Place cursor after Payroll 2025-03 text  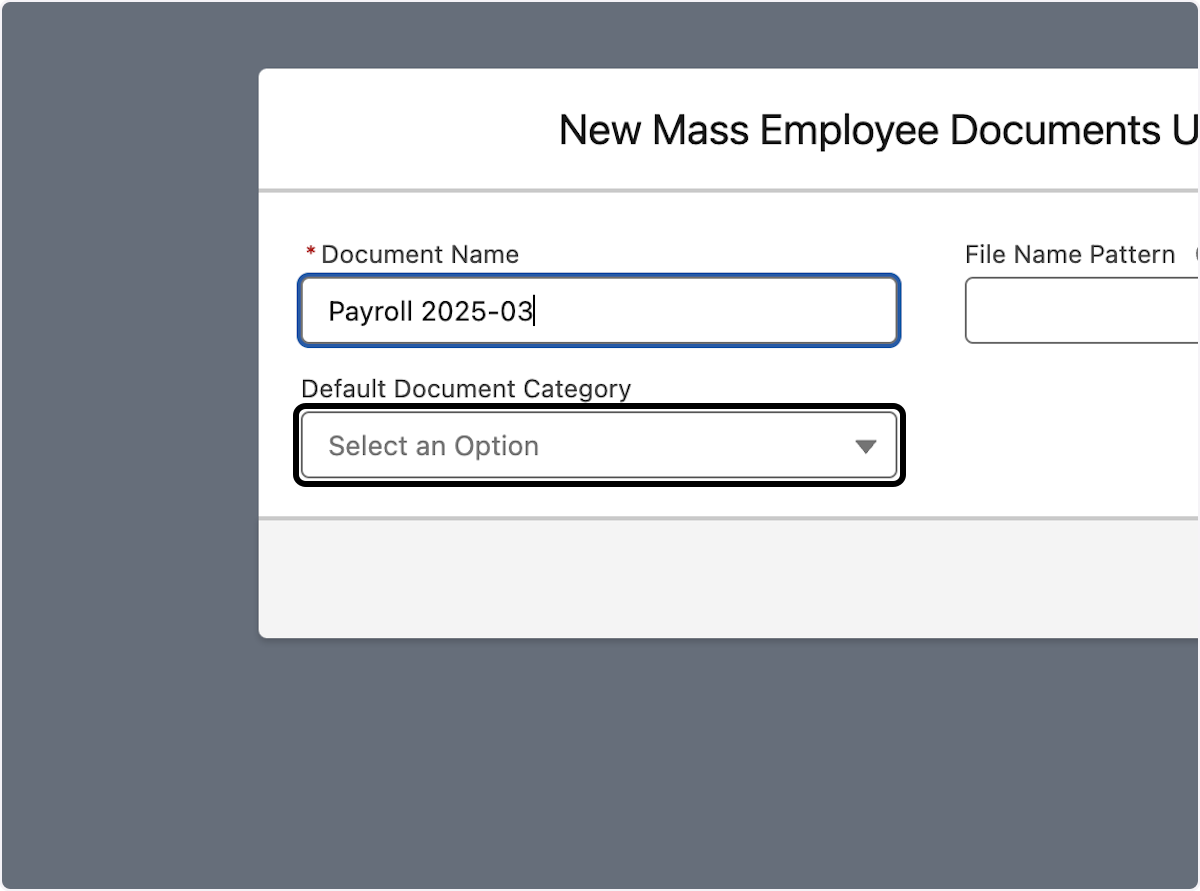tap(537, 311)
